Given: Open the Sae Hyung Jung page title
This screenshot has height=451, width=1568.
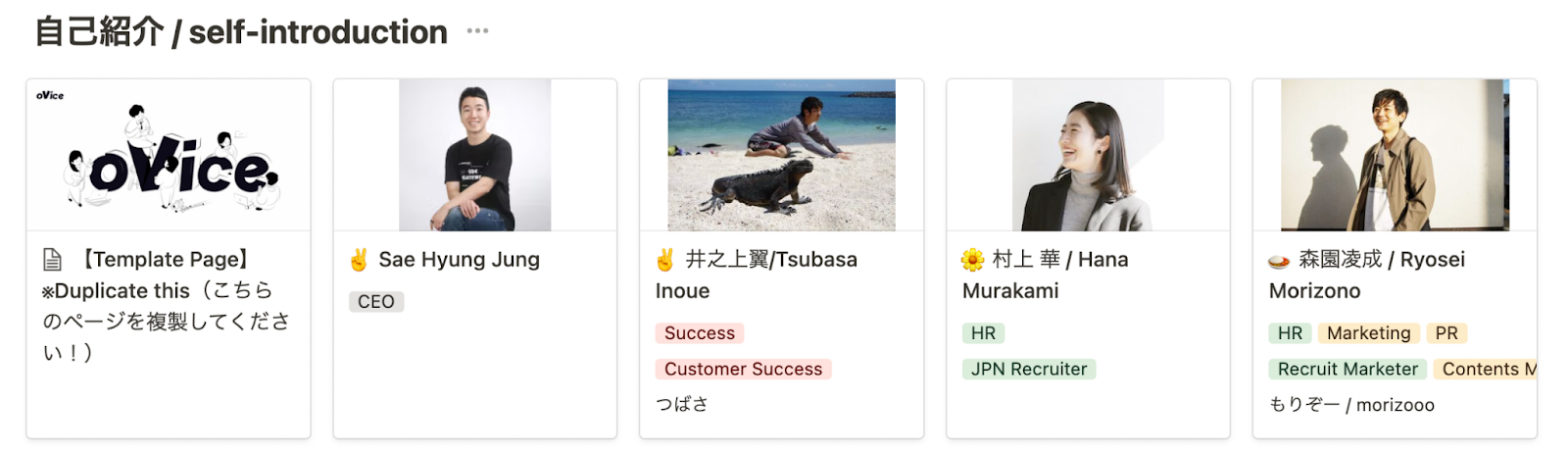Looking at the screenshot, I should pyautogui.click(x=459, y=260).
